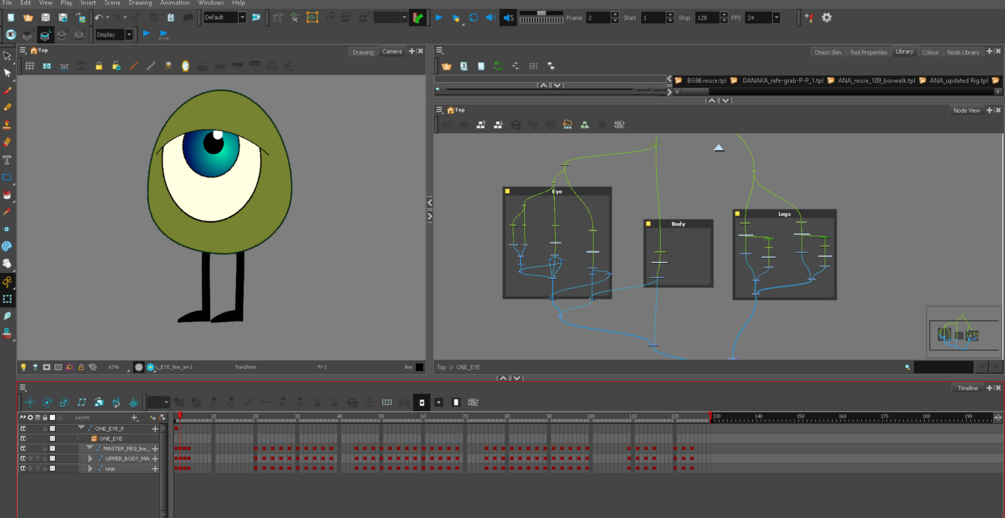Click the plus button on the Legs layer row
The image size is (1005, 518).
[x=154, y=469]
